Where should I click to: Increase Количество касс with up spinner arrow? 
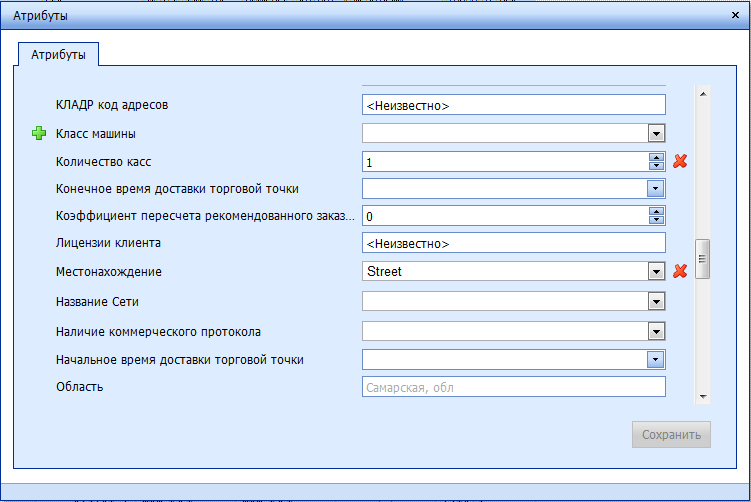click(656, 157)
